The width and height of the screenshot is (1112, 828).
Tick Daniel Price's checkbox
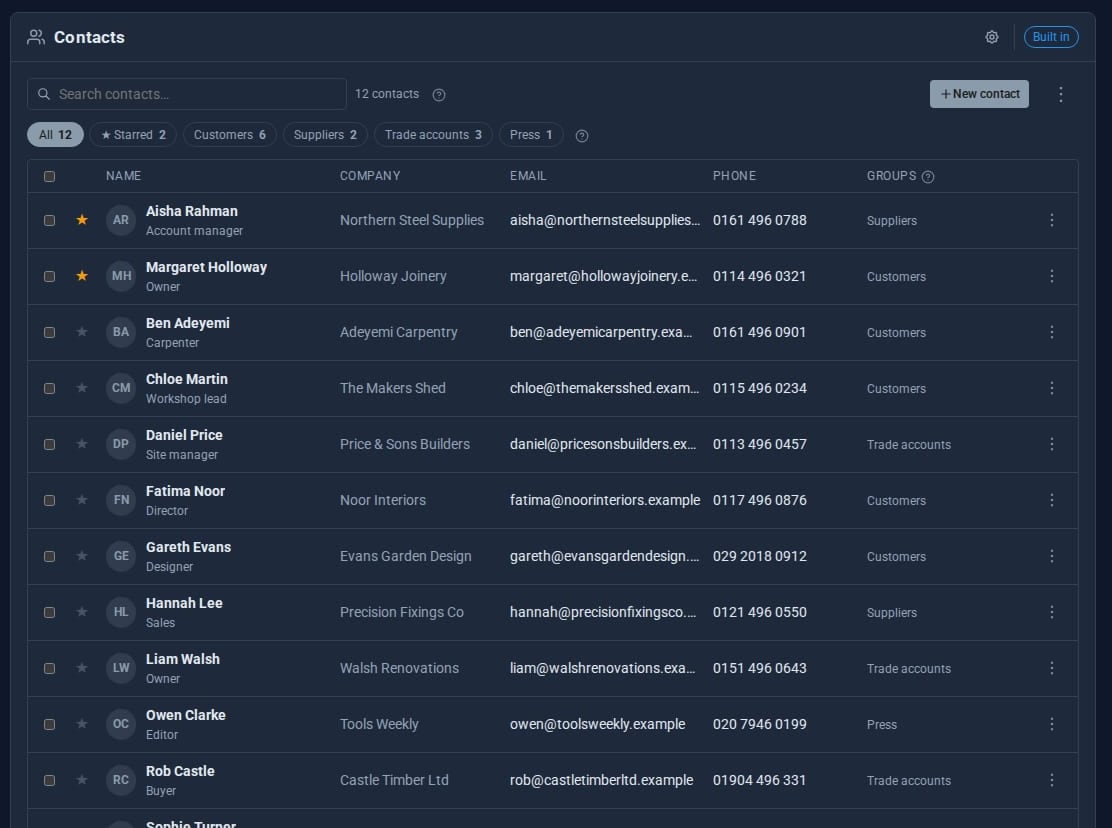pyautogui.click(x=50, y=444)
